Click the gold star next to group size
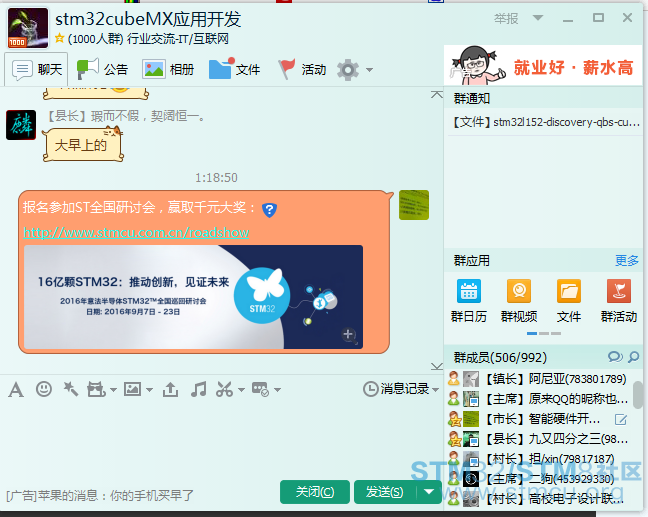 [60, 38]
